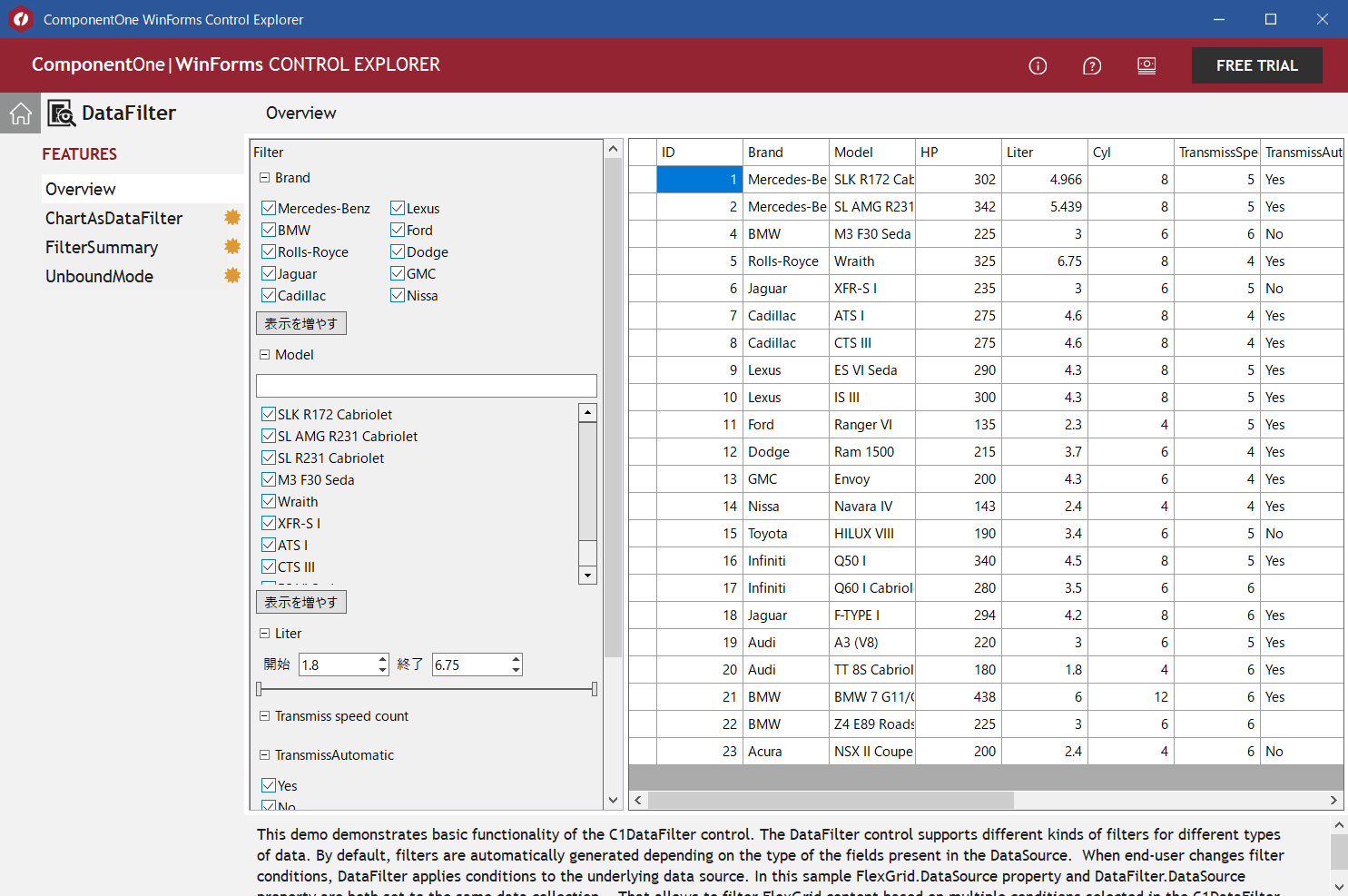
Task: Decrease the Liter end value with down arrow
Action: click(516, 670)
